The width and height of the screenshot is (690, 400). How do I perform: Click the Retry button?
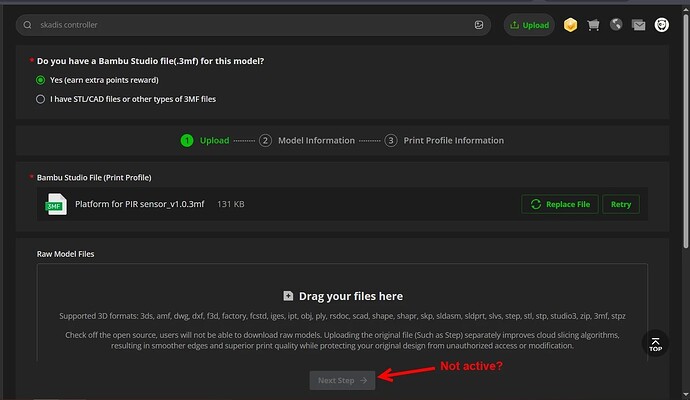(621, 204)
